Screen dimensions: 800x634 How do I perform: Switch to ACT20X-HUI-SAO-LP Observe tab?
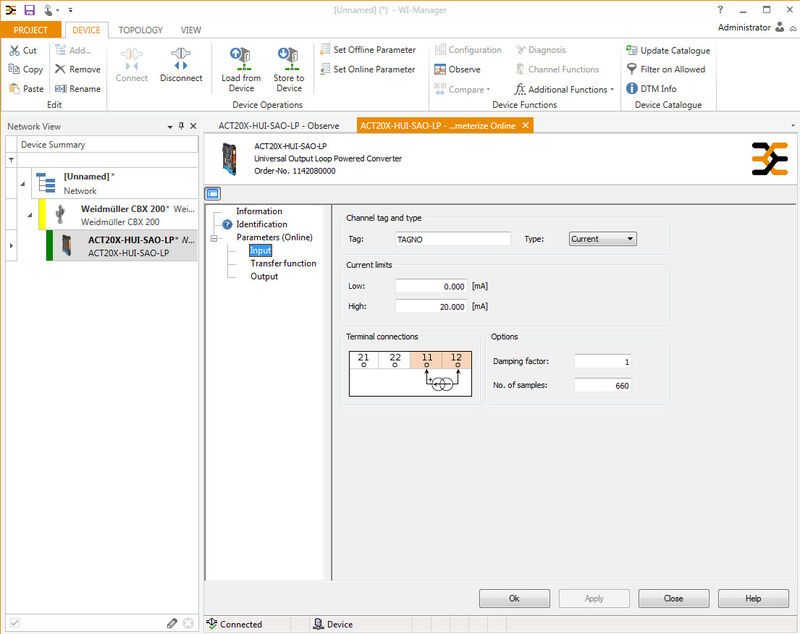coord(279,125)
